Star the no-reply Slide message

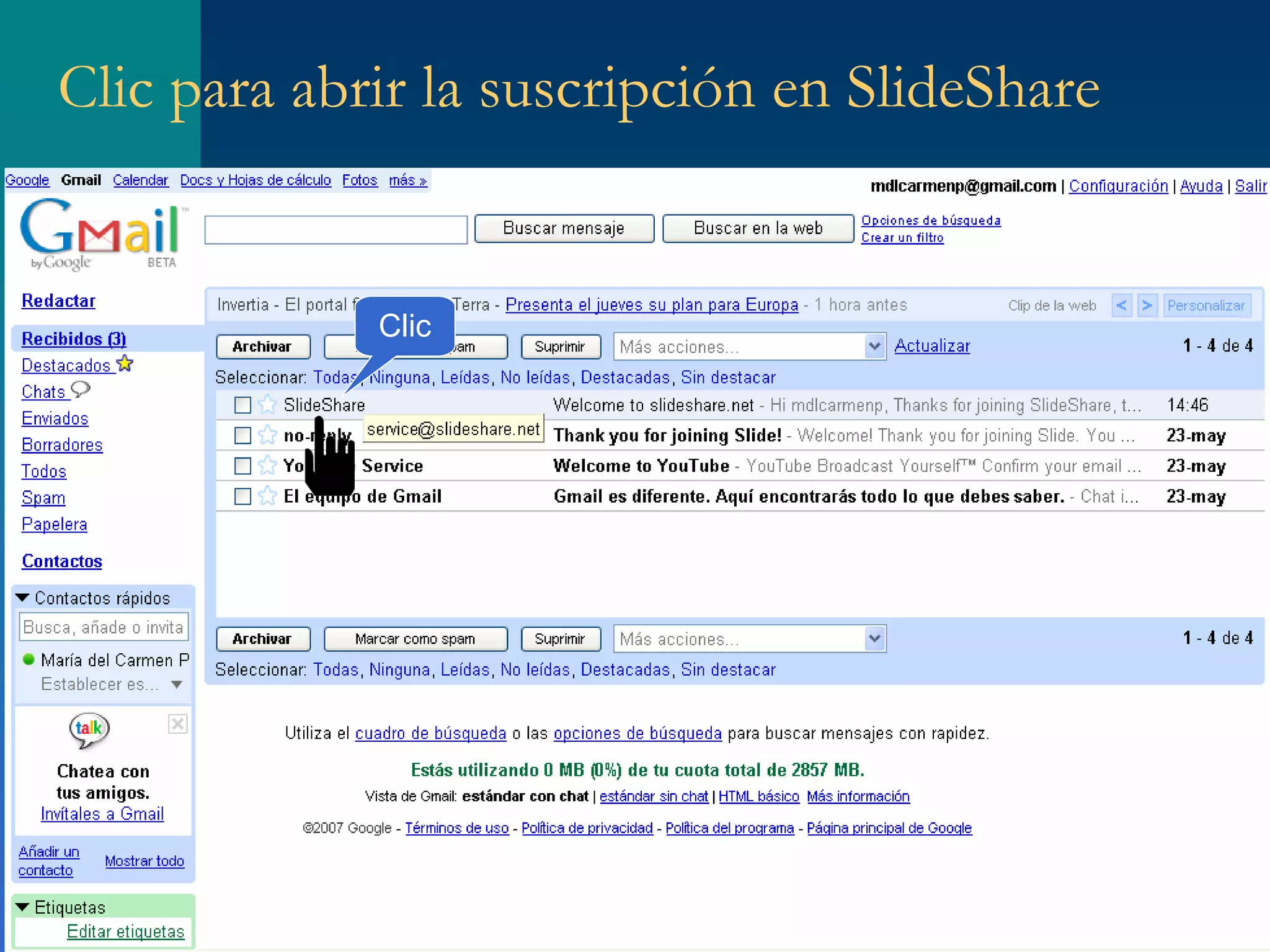point(267,435)
